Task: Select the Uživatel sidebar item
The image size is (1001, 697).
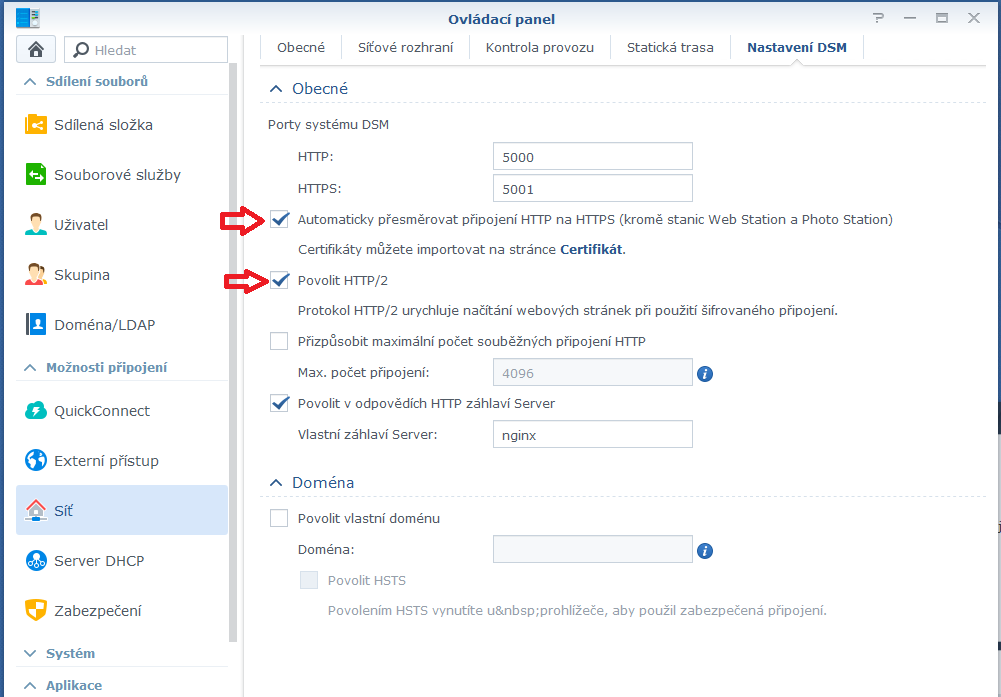Action: pyautogui.click(x=81, y=225)
